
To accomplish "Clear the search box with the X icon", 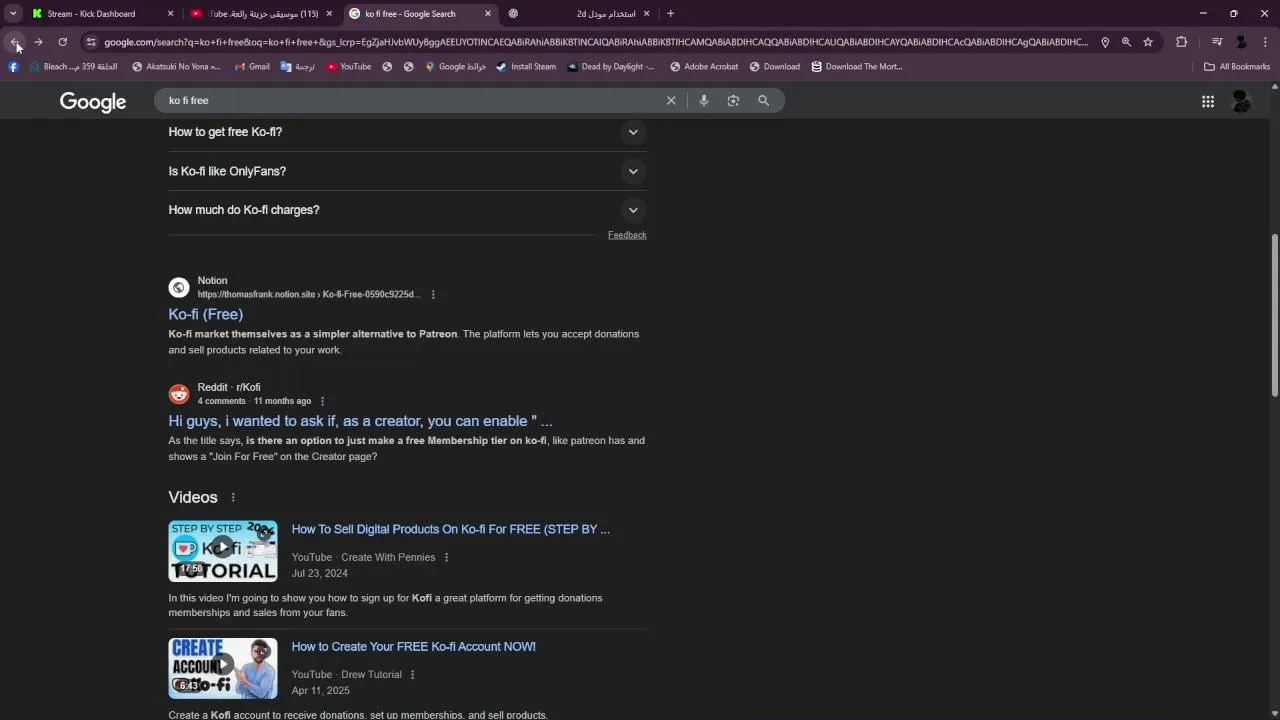I will click(671, 100).
